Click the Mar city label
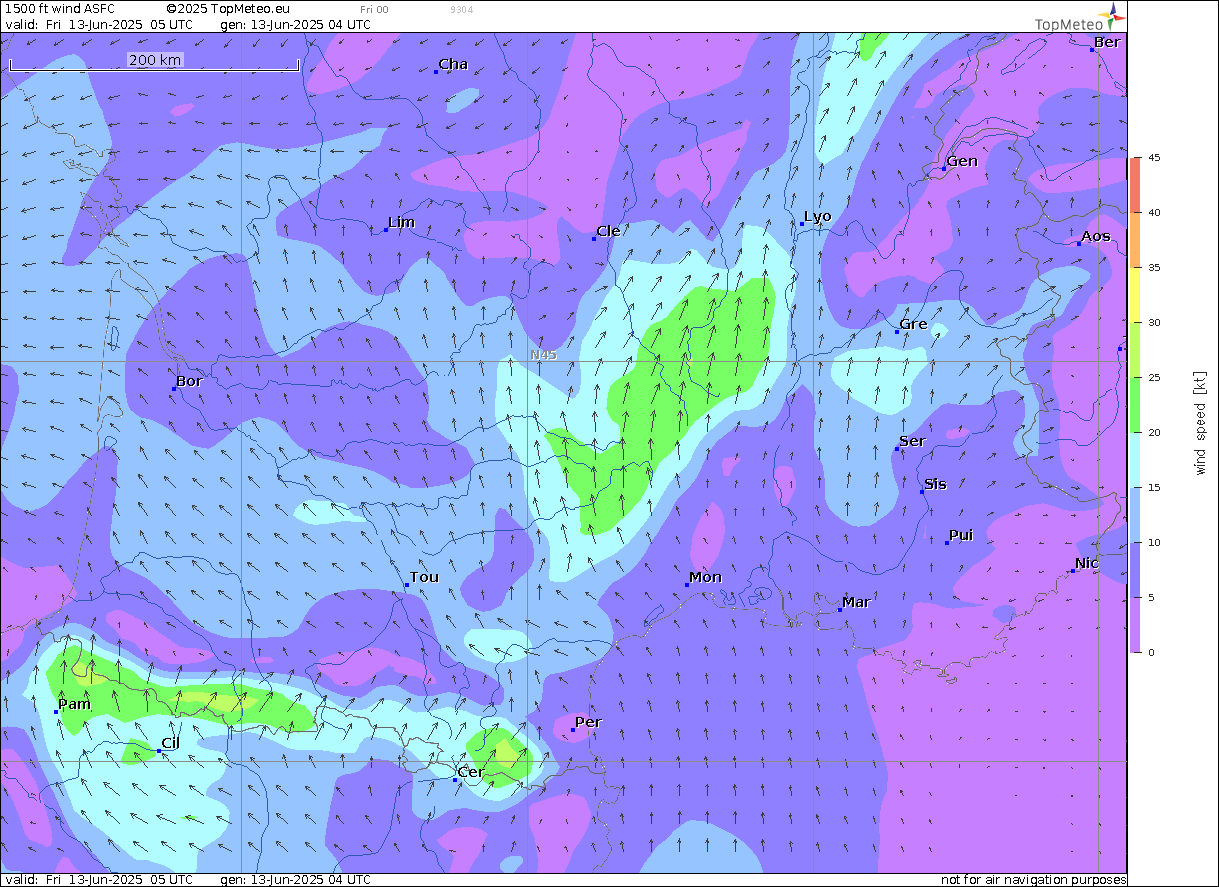Image resolution: width=1219 pixels, height=887 pixels. pos(856,602)
